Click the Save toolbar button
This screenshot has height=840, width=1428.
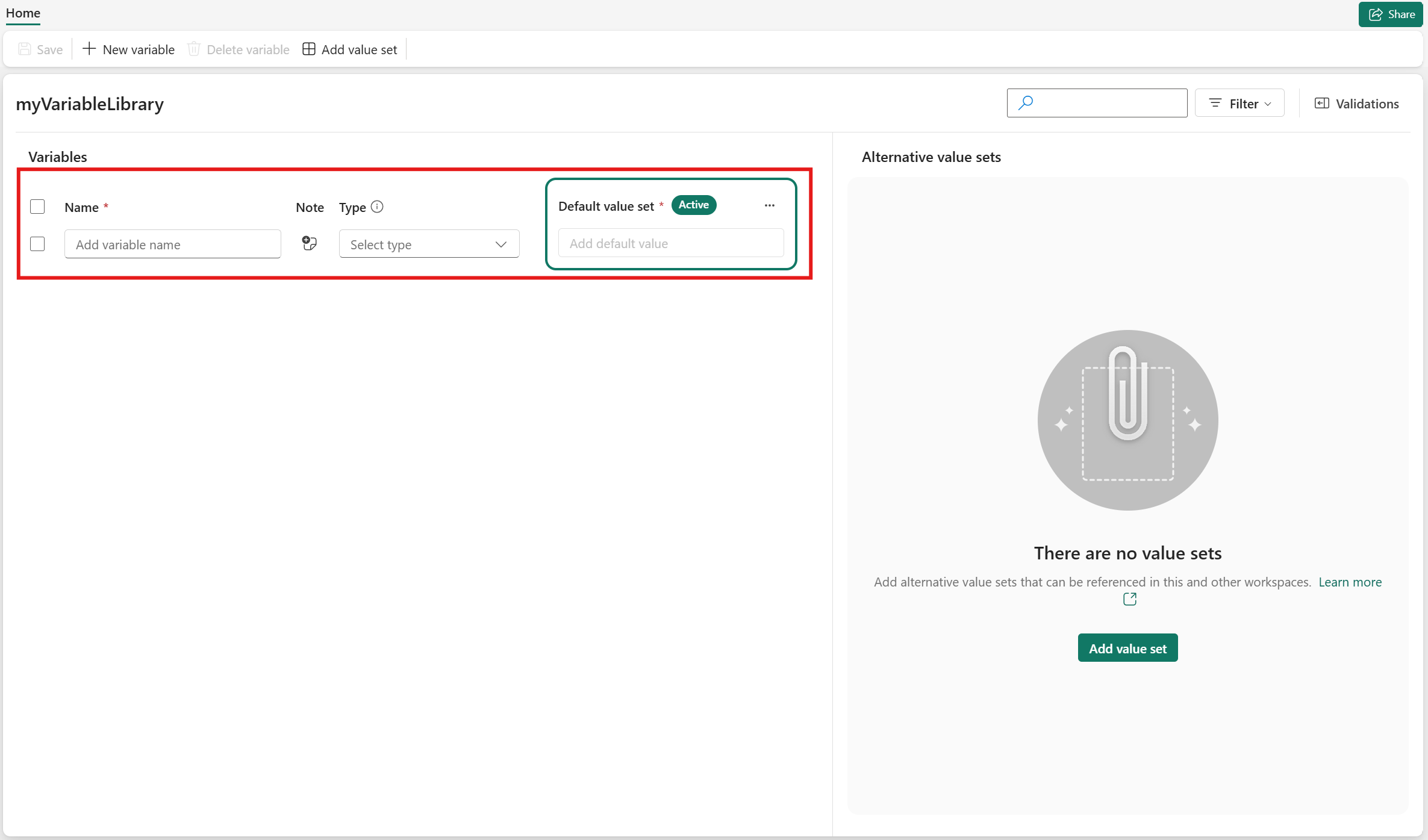click(x=40, y=49)
